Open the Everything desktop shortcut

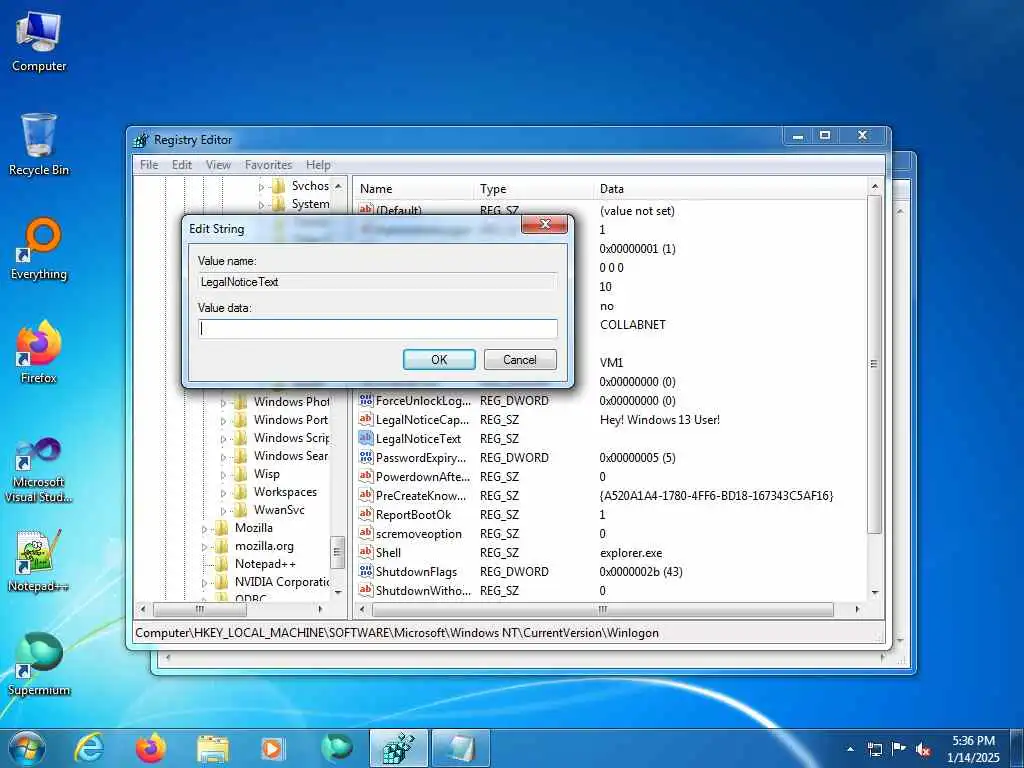39,249
